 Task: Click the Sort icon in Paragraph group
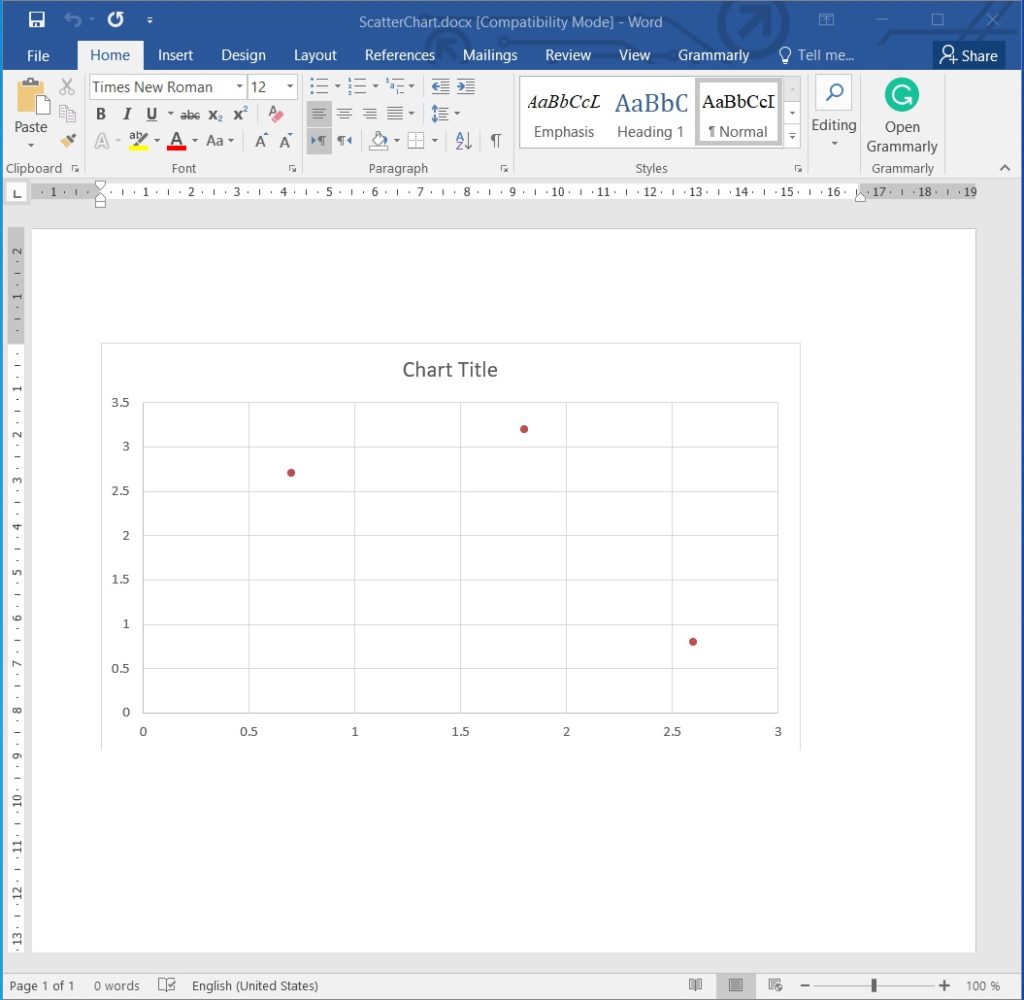tap(461, 140)
